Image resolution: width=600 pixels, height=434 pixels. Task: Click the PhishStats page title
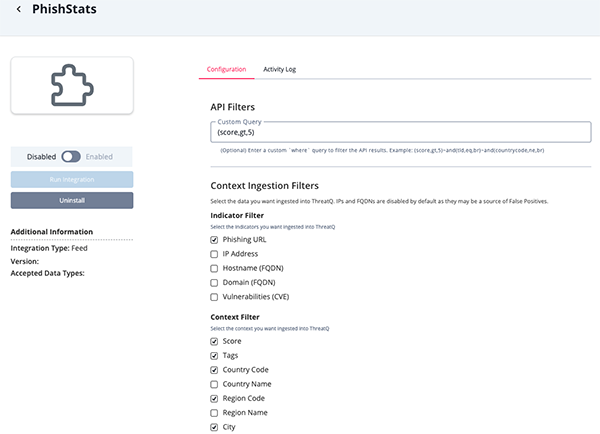click(x=64, y=9)
